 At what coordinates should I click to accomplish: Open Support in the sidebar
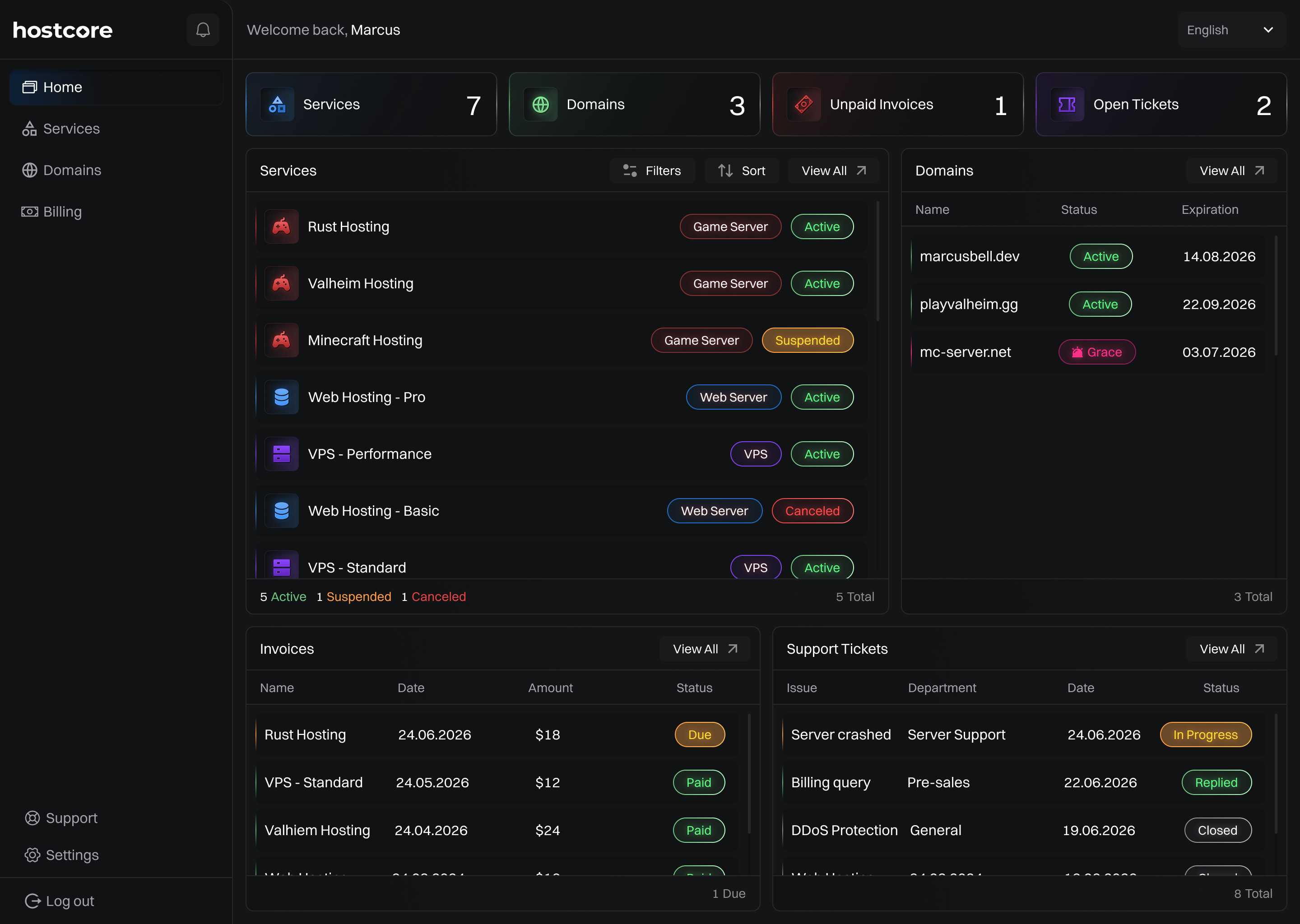61,818
